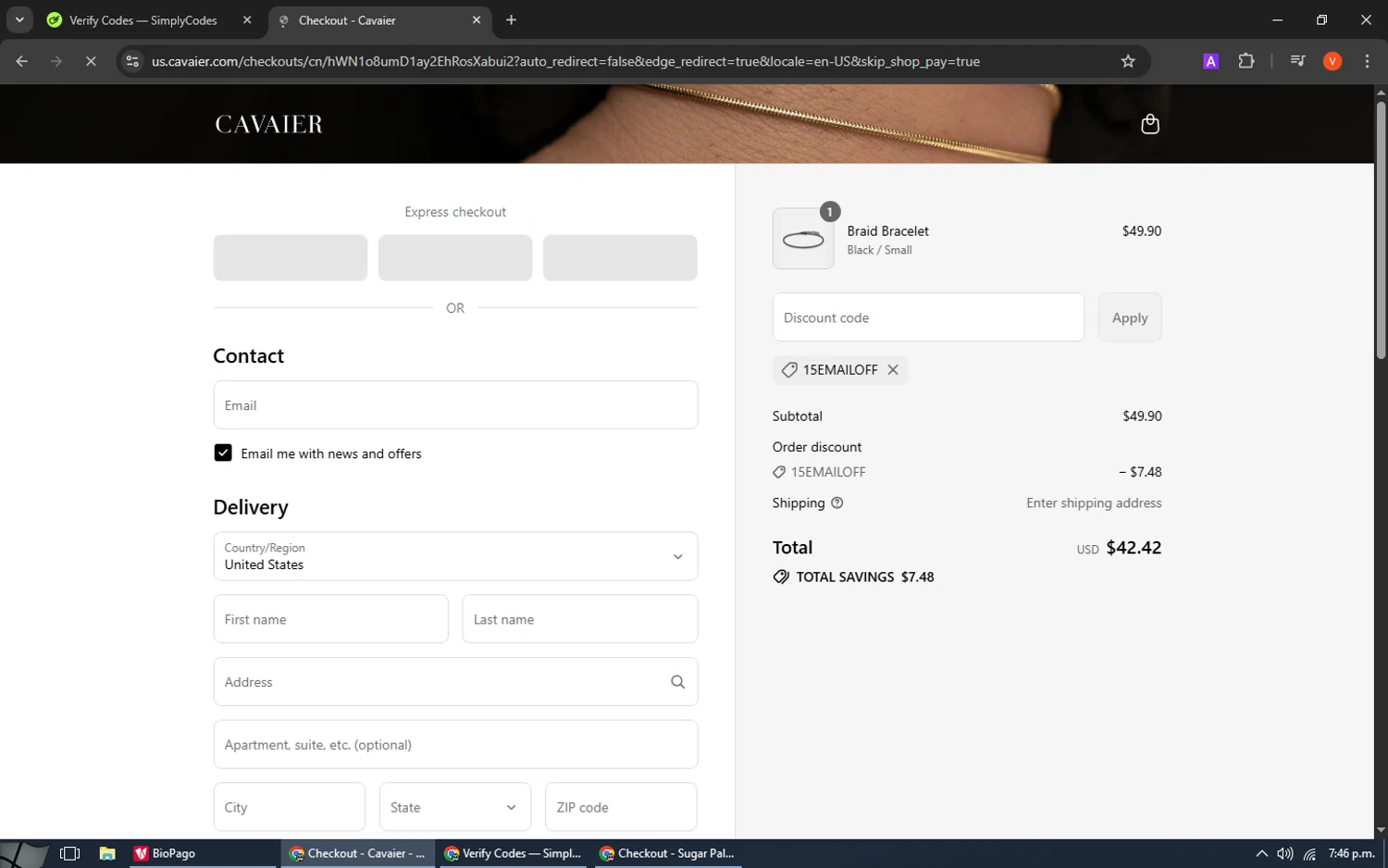Click the Braid Bracelet product thumbnail
Viewport: 1388px width, 868px height.
803,239
